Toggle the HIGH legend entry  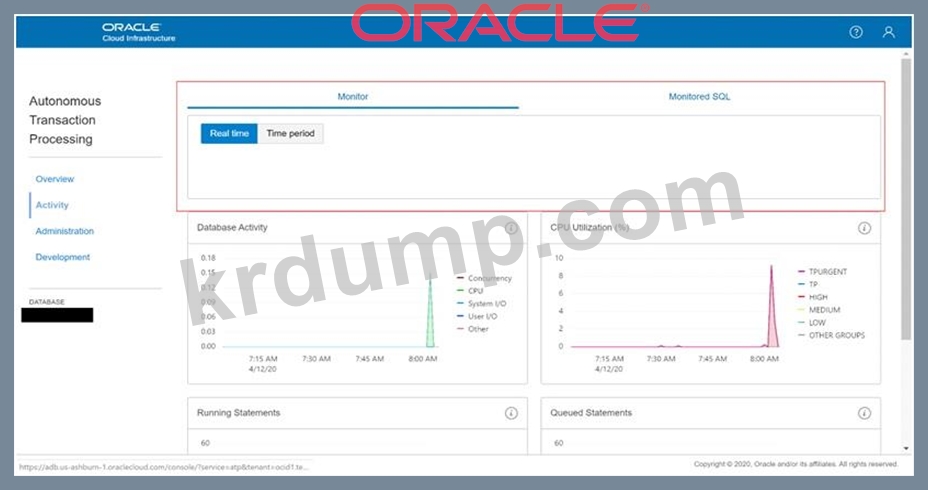813,297
